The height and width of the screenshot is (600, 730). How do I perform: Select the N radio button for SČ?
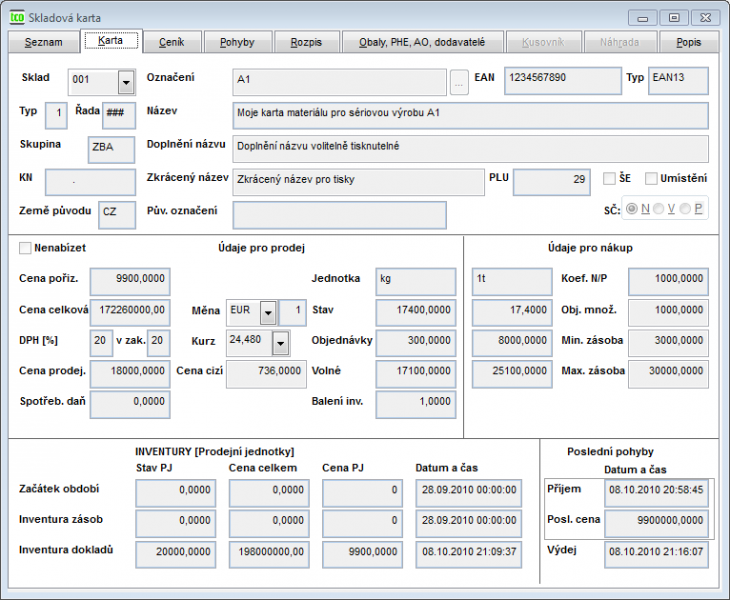coord(632,208)
